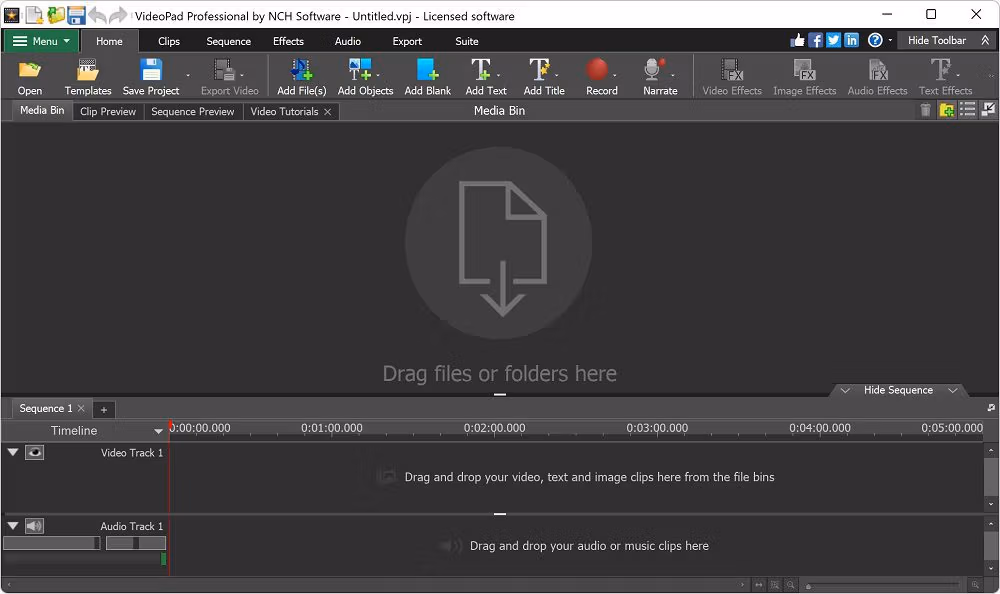This screenshot has height=594, width=1000.
Task: Click the Add Title icon
Action: pyautogui.click(x=540, y=70)
